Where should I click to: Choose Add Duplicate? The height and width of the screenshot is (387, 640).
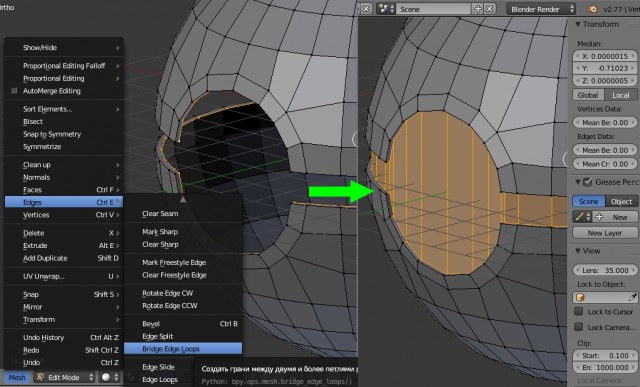pos(64,258)
